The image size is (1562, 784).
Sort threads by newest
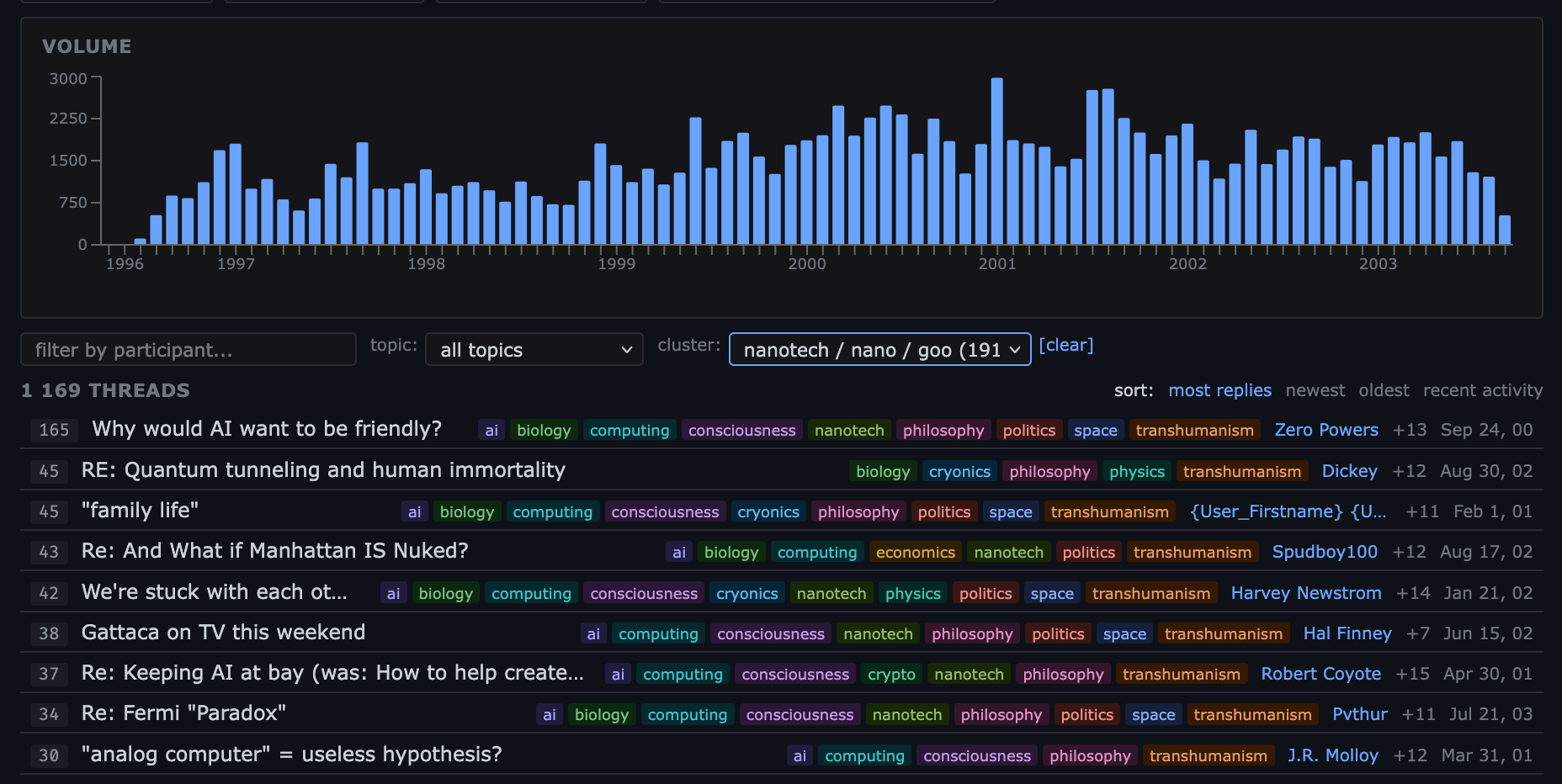pyautogui.click(x=1315, y=390)
